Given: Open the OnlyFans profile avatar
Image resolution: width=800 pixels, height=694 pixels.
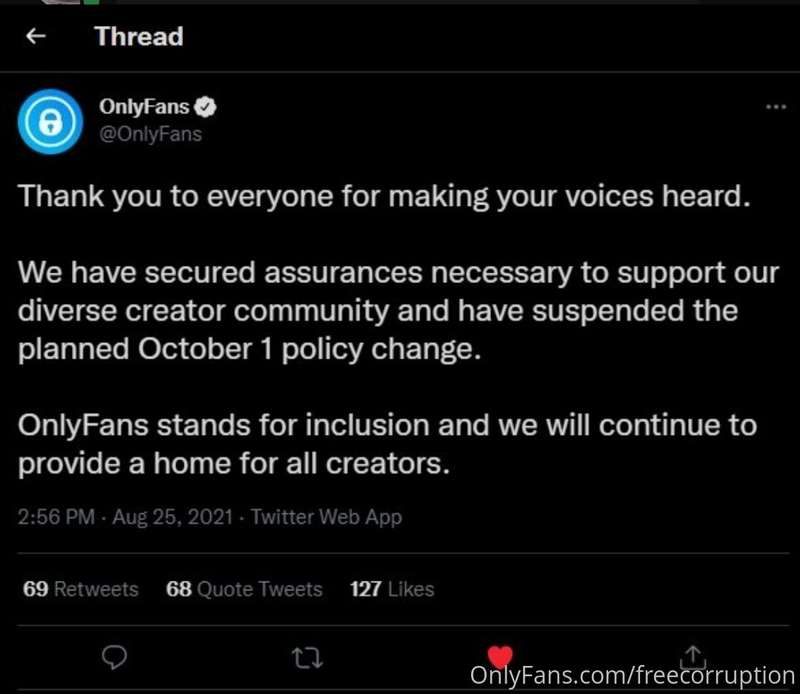Looking at the screenshot, I should click(x=50, y=122).
